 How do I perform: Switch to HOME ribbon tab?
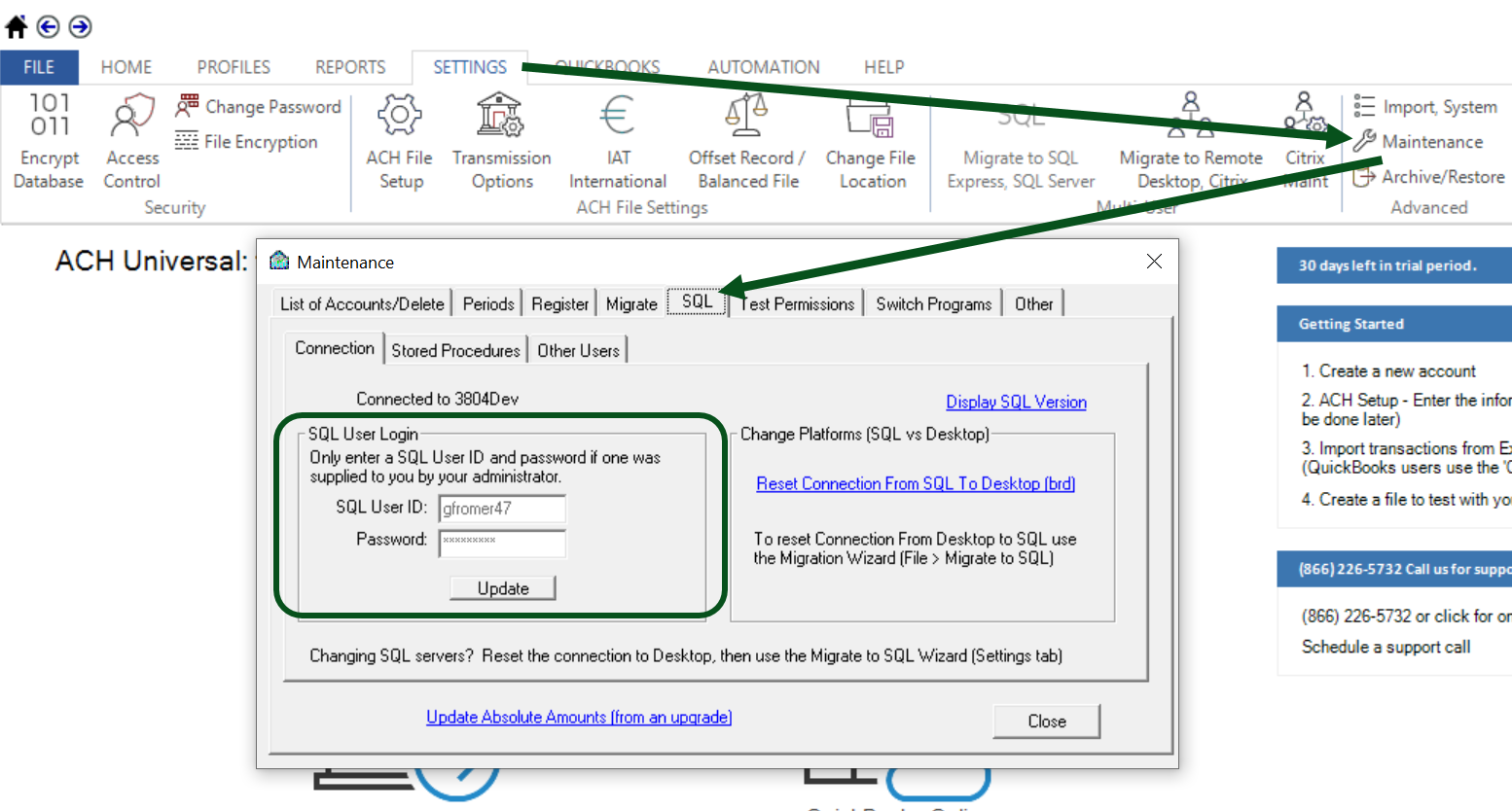click(x=126, y=67)
